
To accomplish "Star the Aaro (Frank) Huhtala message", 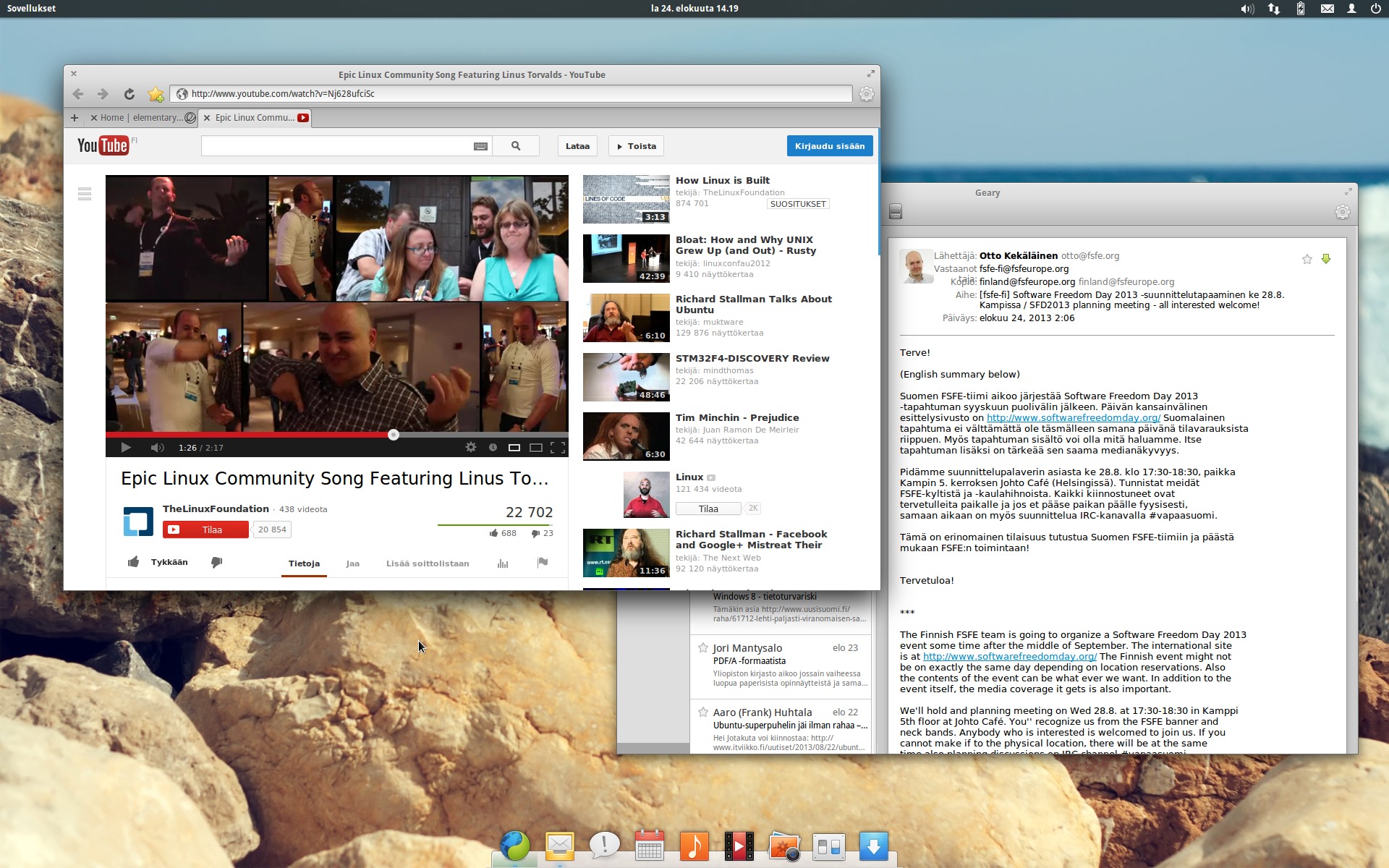I will coord(702,712).
